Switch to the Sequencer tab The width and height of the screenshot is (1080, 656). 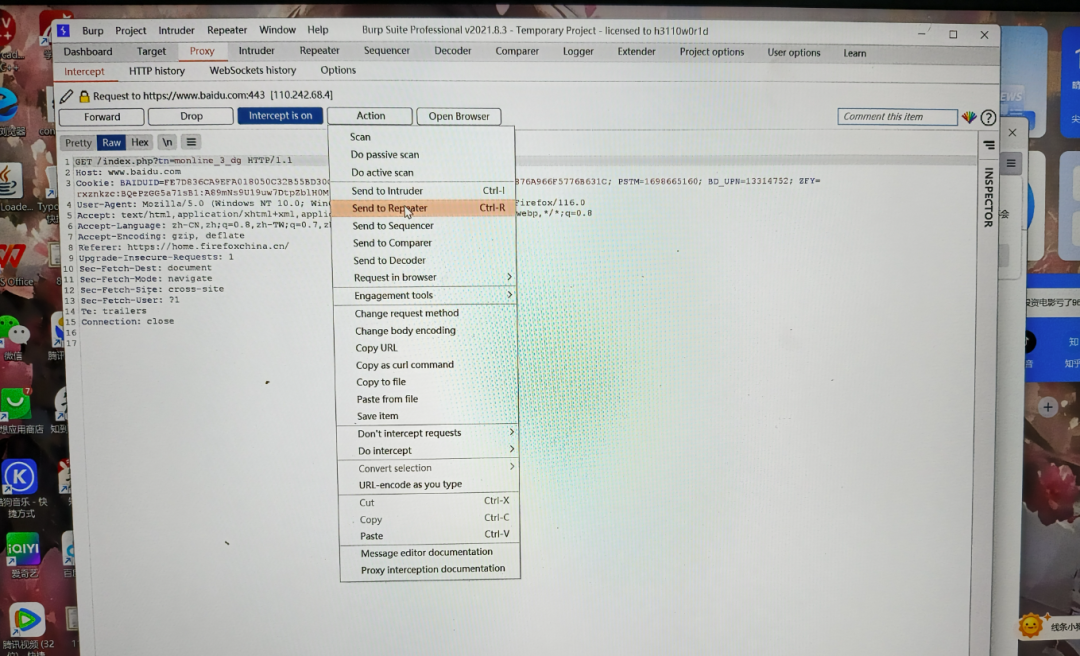click(386, 51)
